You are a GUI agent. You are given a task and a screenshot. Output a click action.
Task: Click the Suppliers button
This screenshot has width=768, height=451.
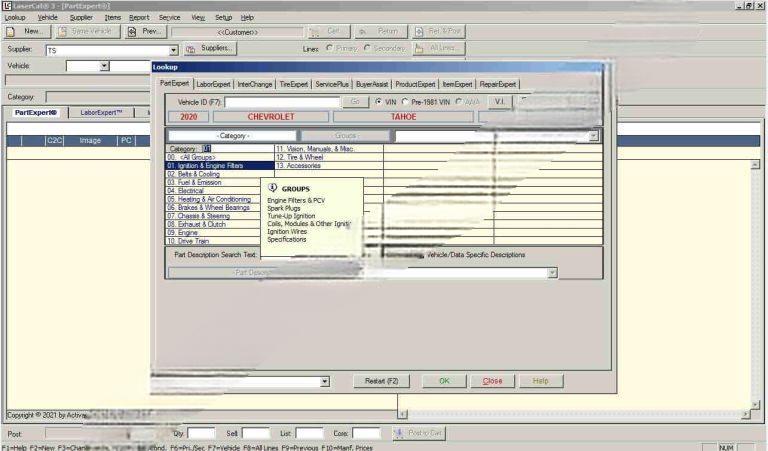pyautogui.click(x=211, y=48)
